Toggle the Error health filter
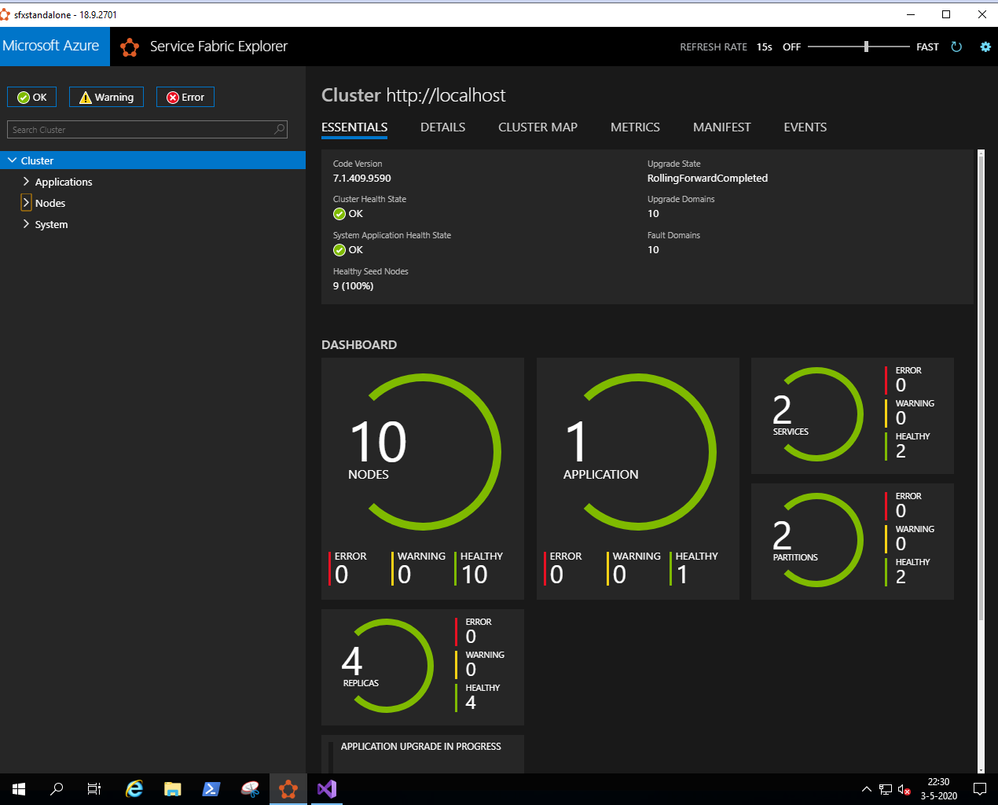The height and width of the screenshot is (805, 998). (185, 97)
